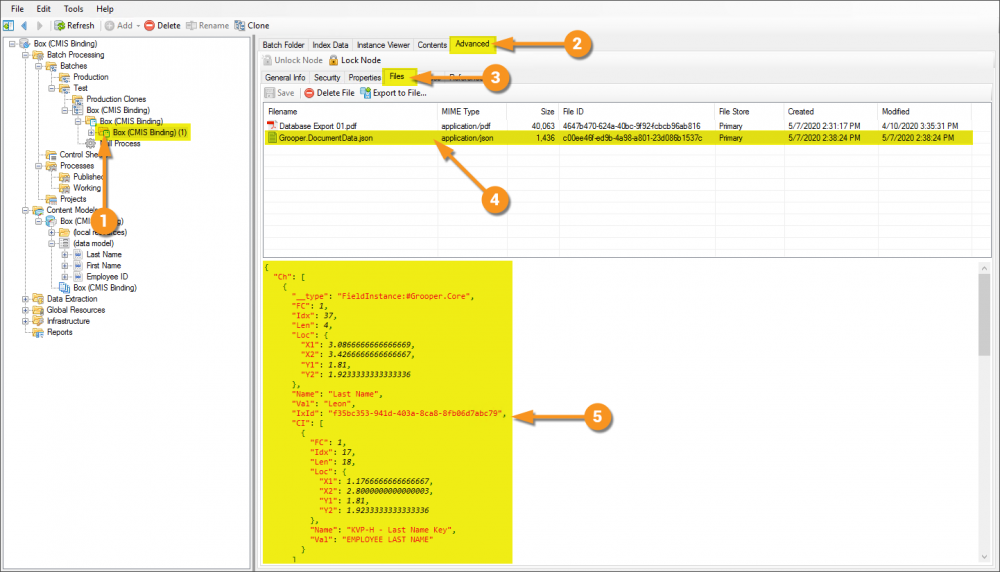The image size is (1000, 572).
Task: Click the Clone node icon
Action: pos(239,25)
